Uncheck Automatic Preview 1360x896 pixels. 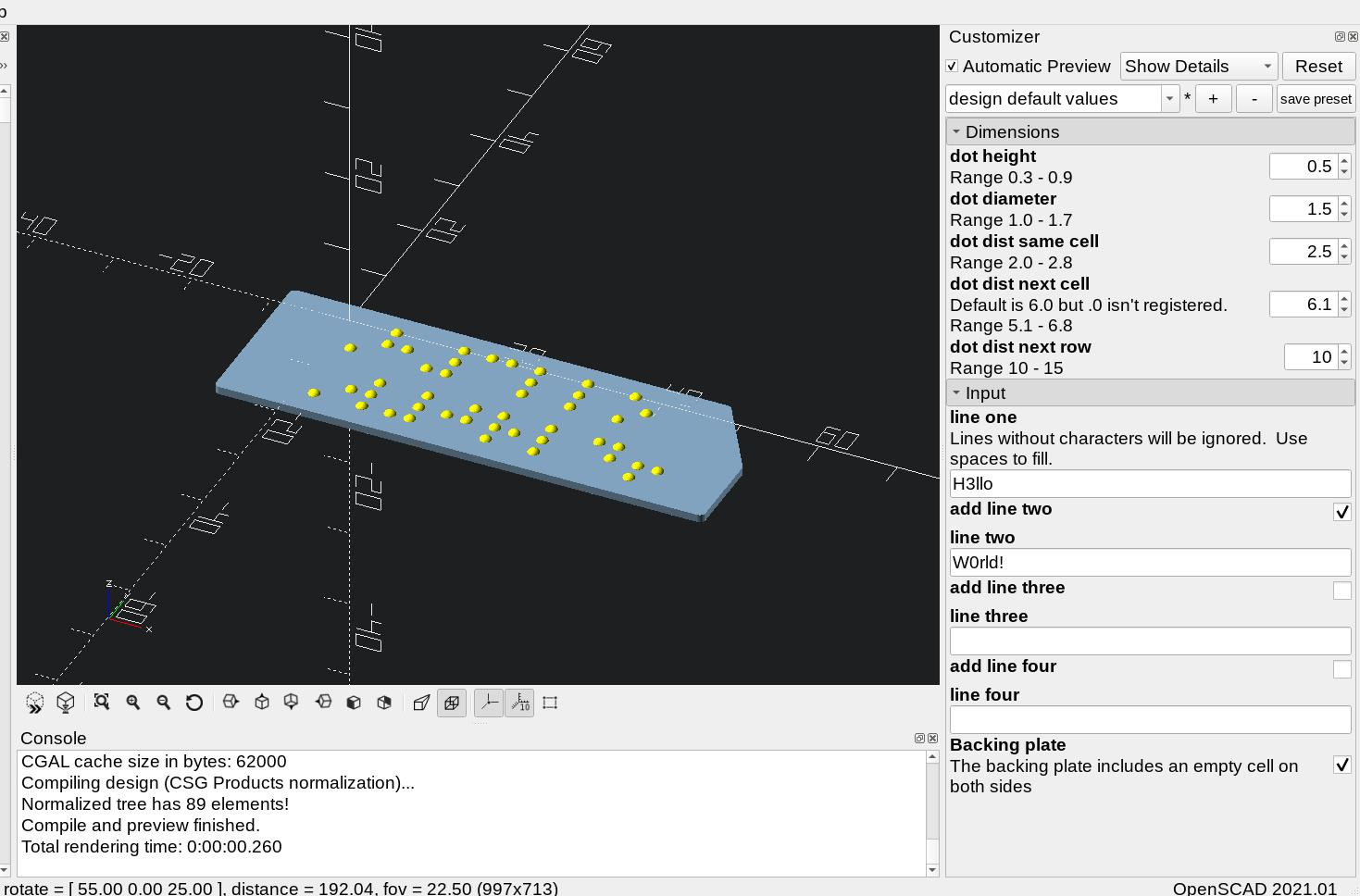pos(953,66)
